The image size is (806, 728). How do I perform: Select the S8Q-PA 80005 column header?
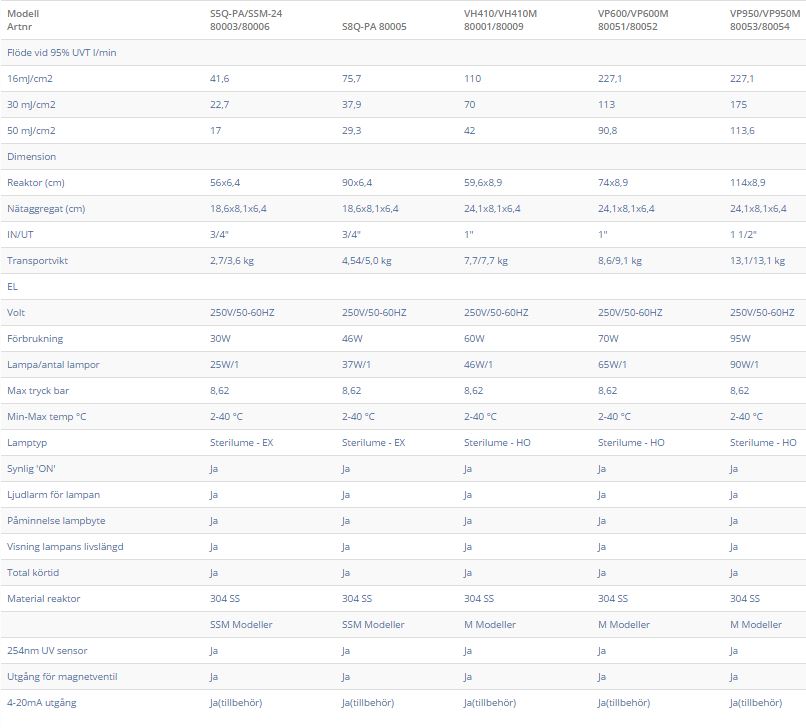375,27
